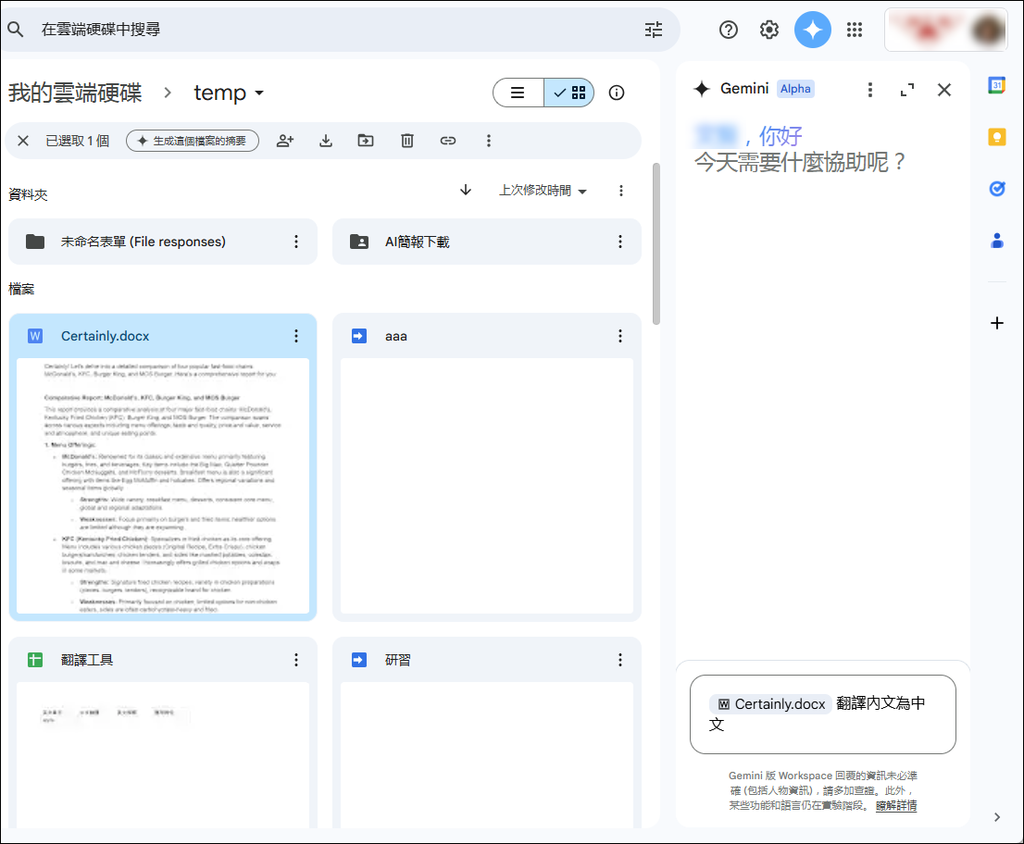Open the File responses folder
The height and width of the screenshot is (844, 1024).
pos(163,242)
